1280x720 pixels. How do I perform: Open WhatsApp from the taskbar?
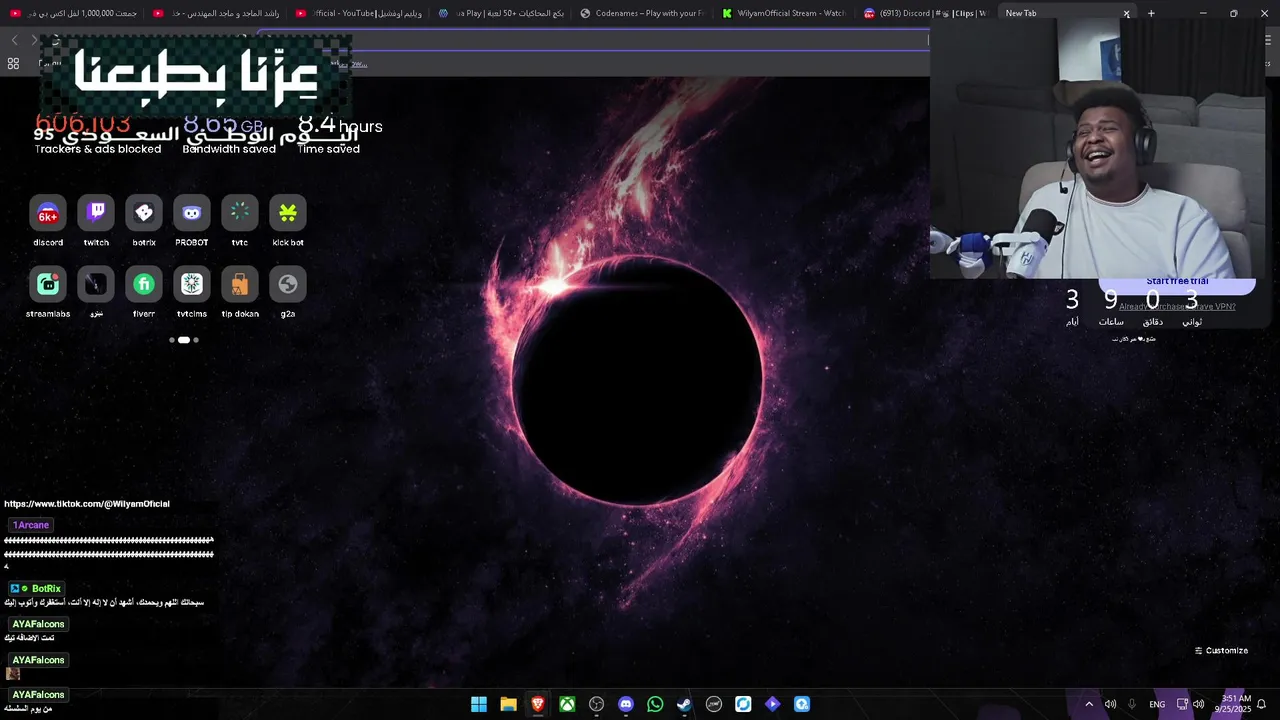655,704
